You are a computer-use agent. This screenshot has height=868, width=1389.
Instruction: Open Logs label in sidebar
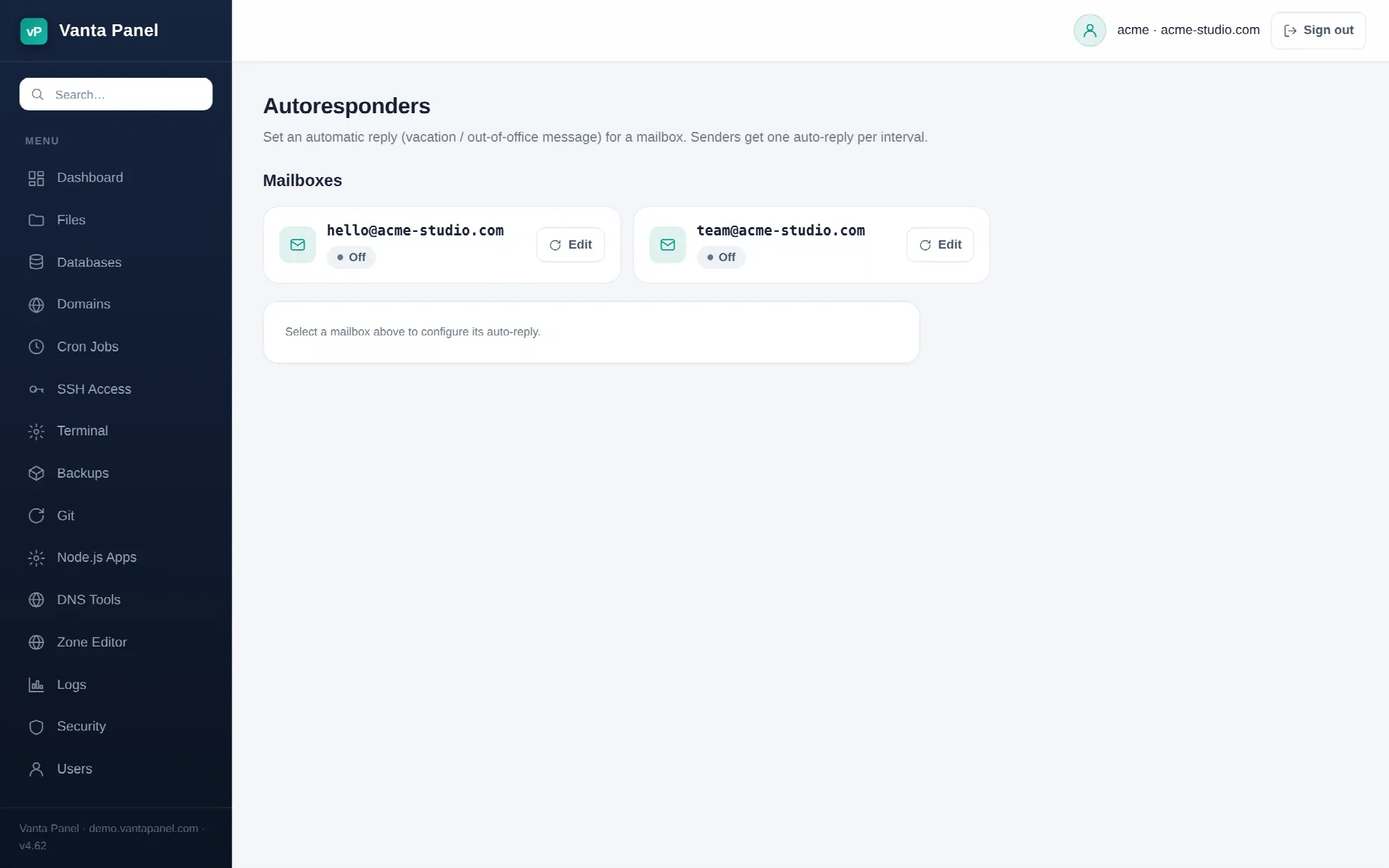(72, 684)
